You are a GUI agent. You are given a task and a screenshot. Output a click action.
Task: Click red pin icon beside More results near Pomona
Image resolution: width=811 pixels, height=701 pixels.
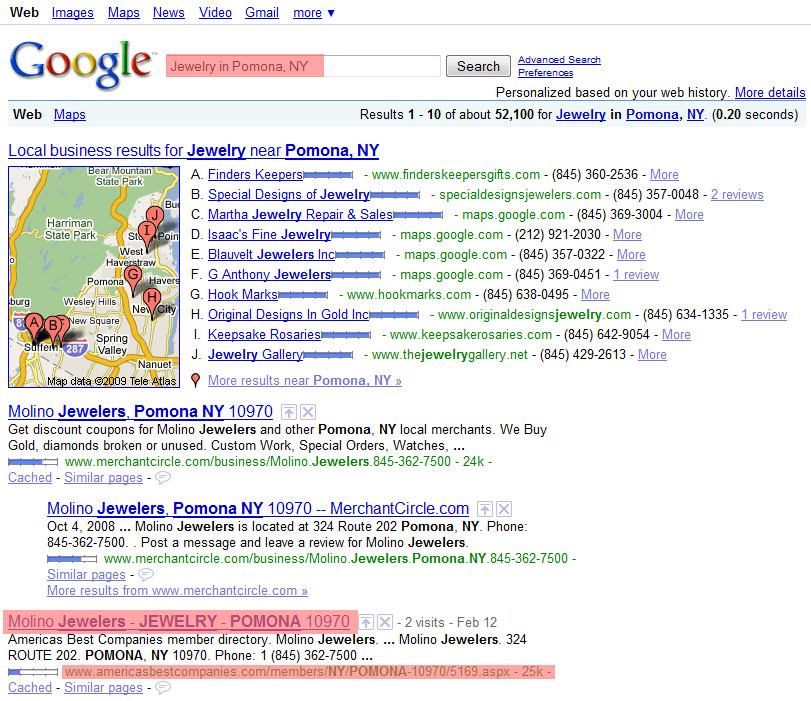point(195,380)
